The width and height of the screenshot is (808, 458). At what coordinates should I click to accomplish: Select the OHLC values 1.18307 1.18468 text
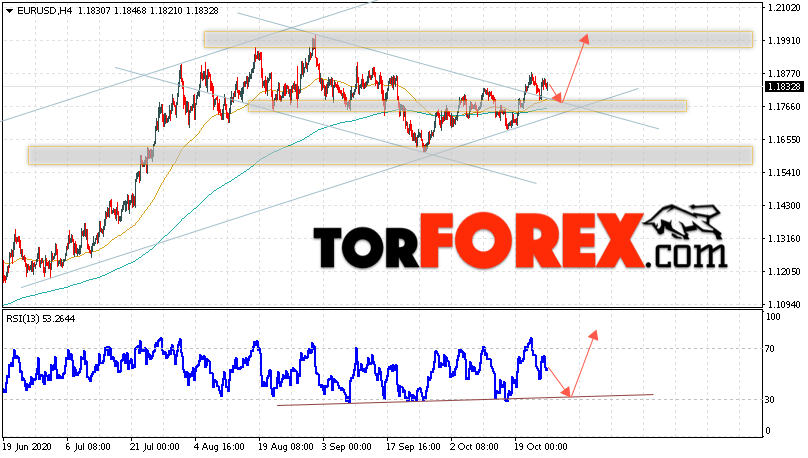tap(112, 10)
